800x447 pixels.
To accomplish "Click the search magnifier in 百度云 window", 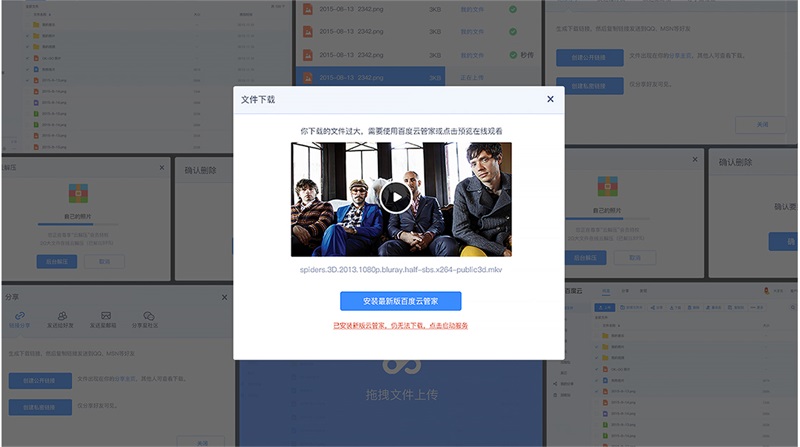I will tap(793, 307).
